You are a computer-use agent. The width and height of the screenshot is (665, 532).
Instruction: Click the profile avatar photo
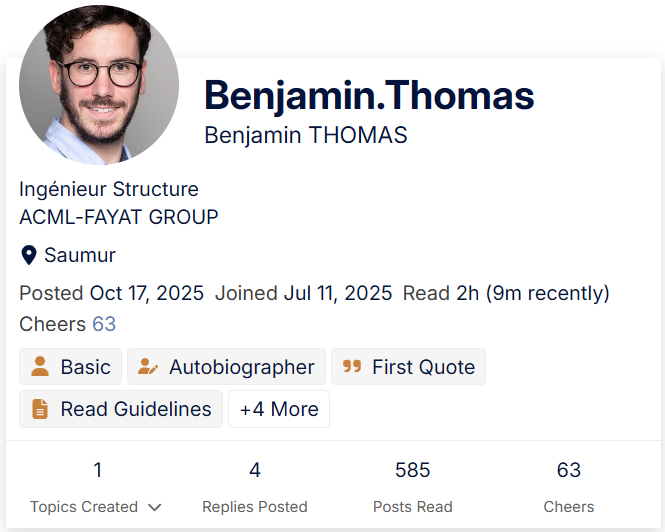99,84
